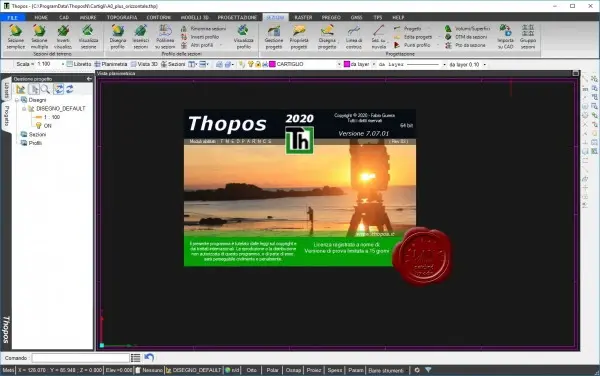
Task: Open the Gruppo sezioni tool
Action: [528, 36]
